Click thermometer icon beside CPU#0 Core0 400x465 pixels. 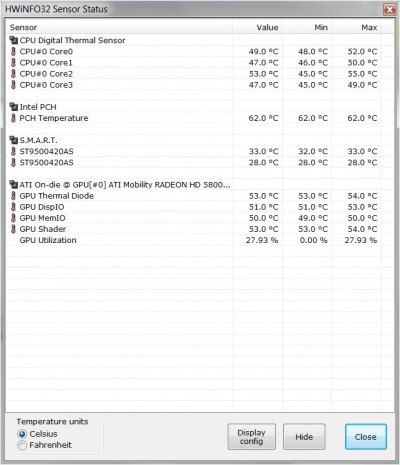pos(13,52)
